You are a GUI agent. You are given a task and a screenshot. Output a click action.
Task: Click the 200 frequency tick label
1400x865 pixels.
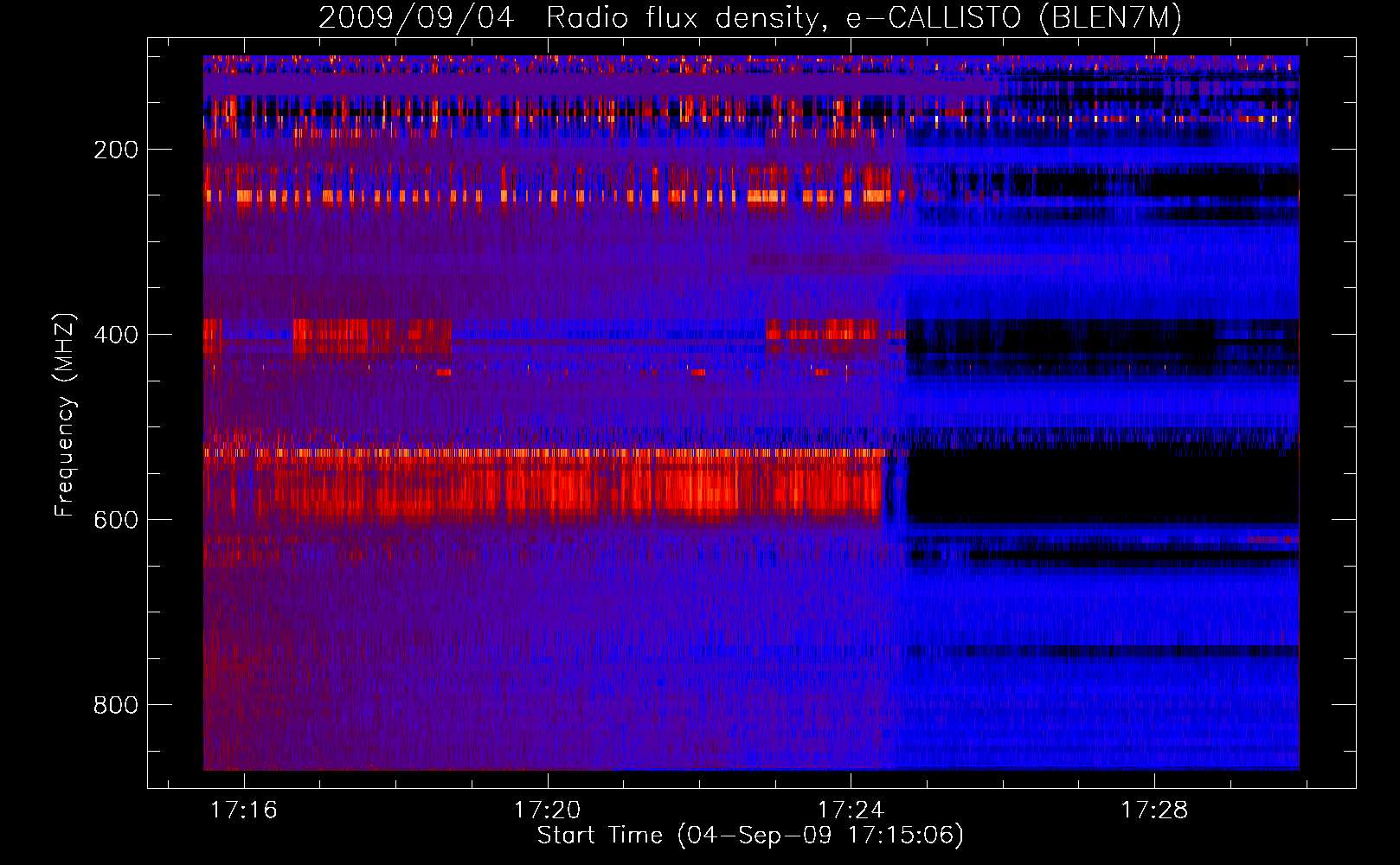pyautogui.click(x=116, y=150)
